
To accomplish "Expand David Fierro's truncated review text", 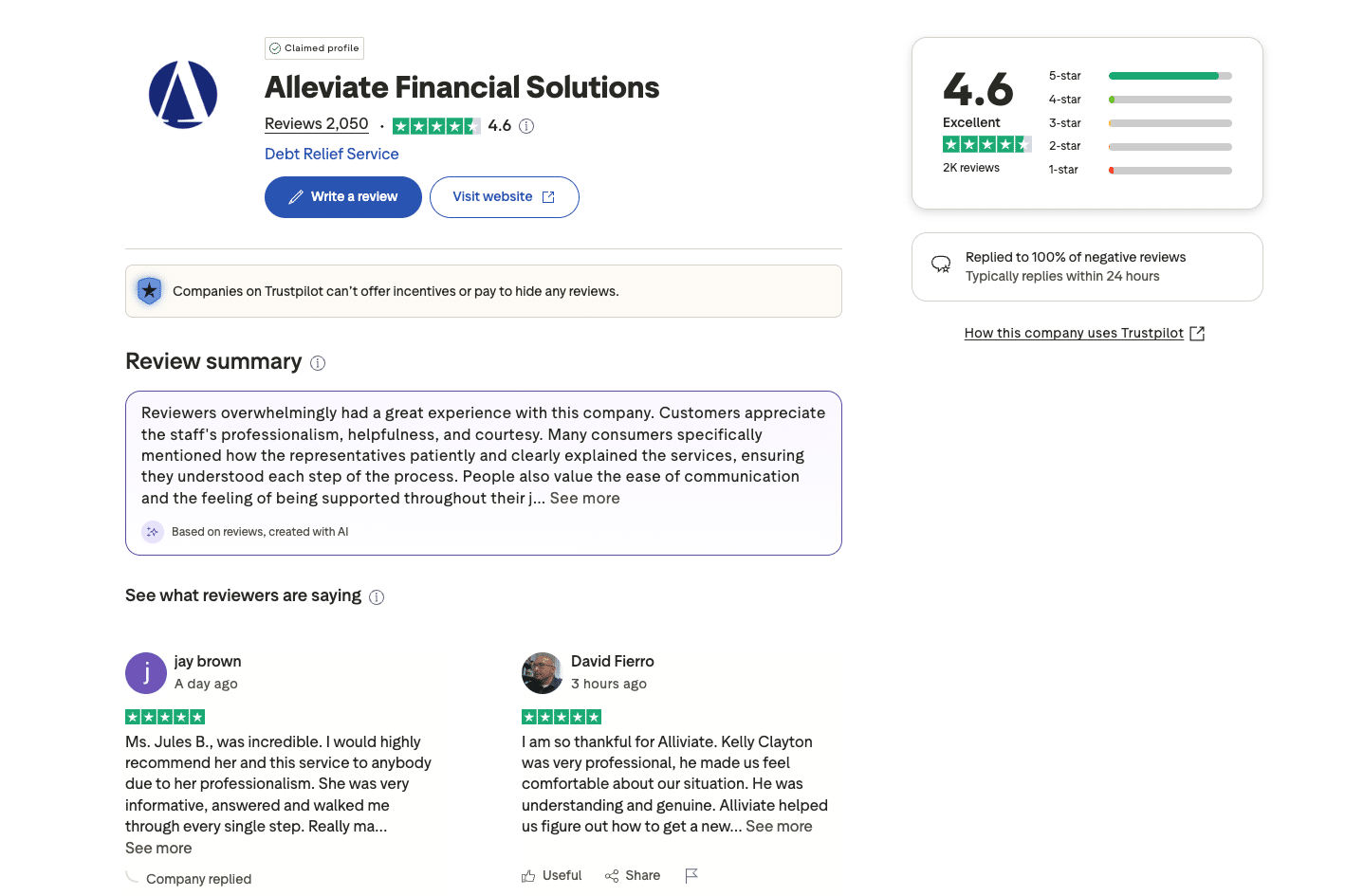I will tap(779, 826).
